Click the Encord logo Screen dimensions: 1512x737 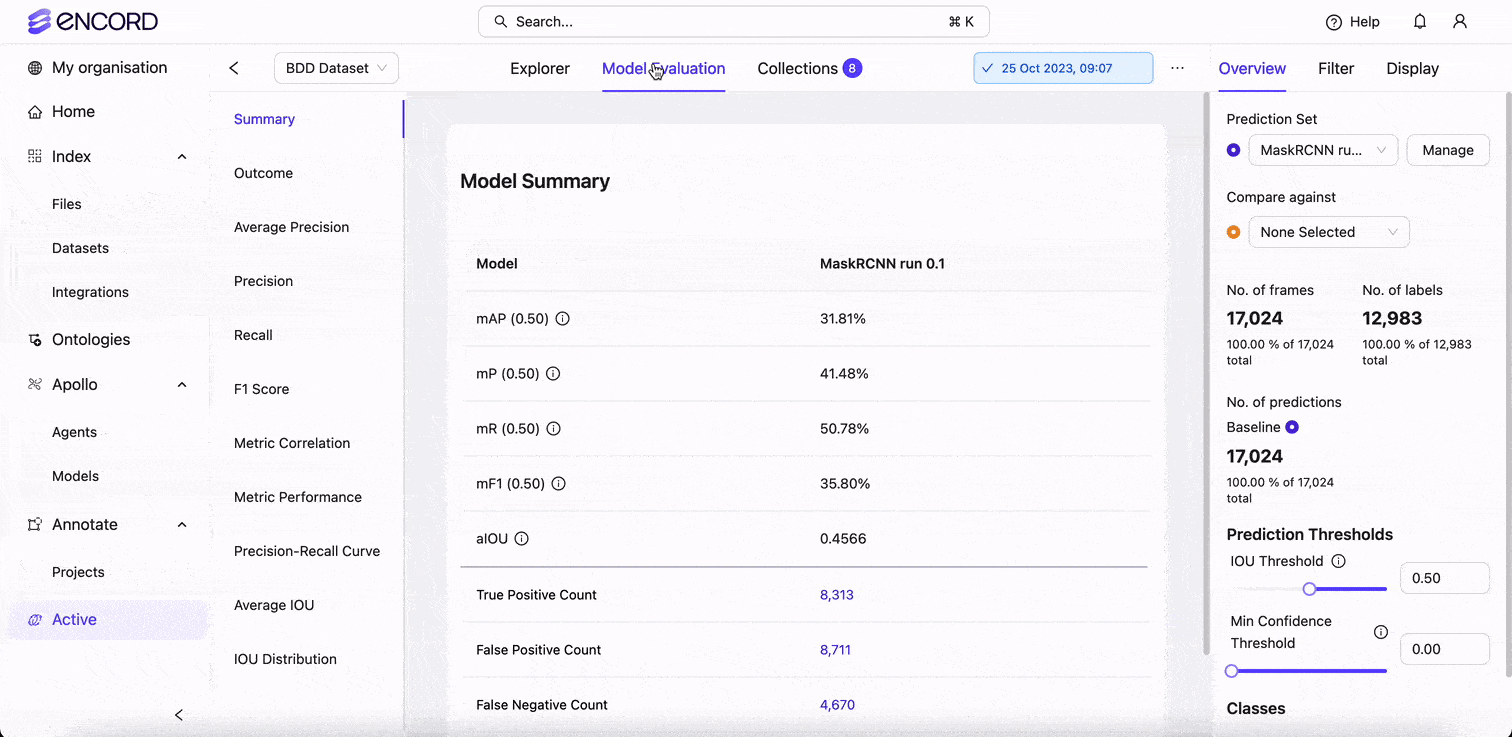click(93, 21)
